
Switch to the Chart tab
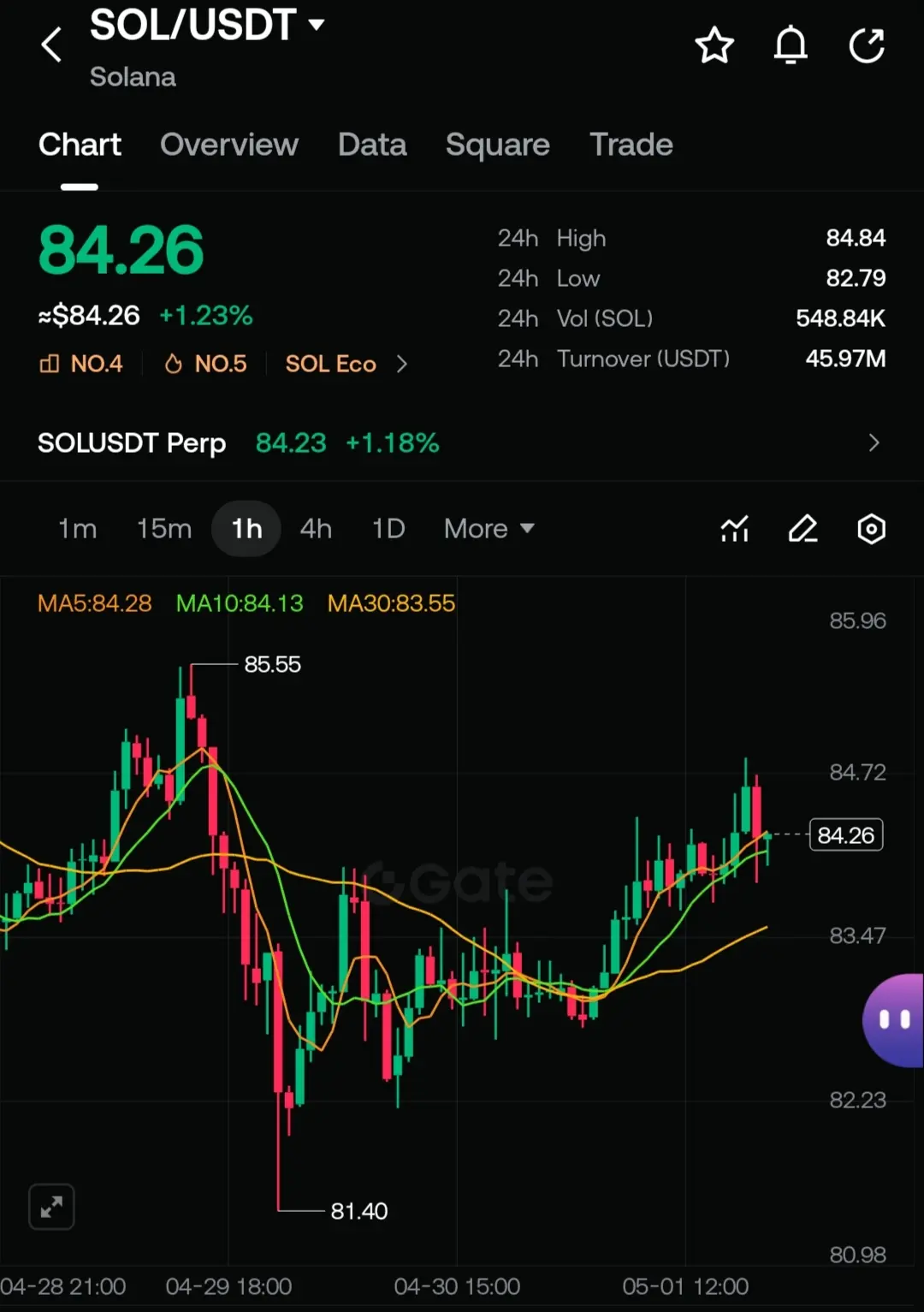point(80,145)
